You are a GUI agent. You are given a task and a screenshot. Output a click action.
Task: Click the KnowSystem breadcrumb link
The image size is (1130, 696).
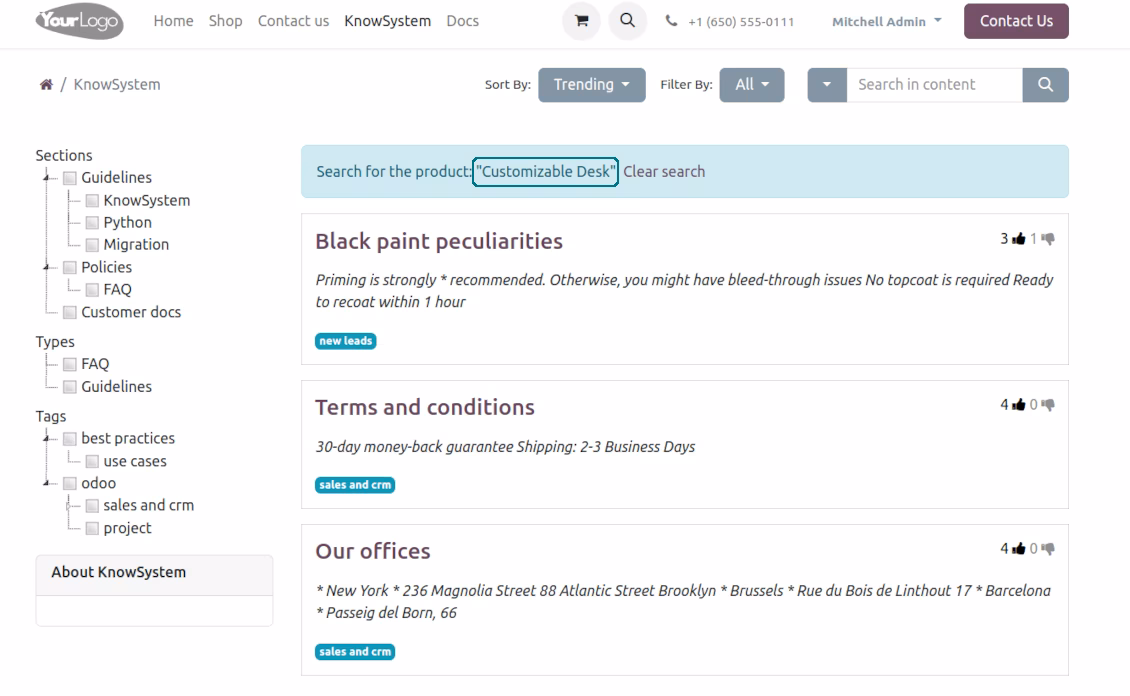click(117, 84)
